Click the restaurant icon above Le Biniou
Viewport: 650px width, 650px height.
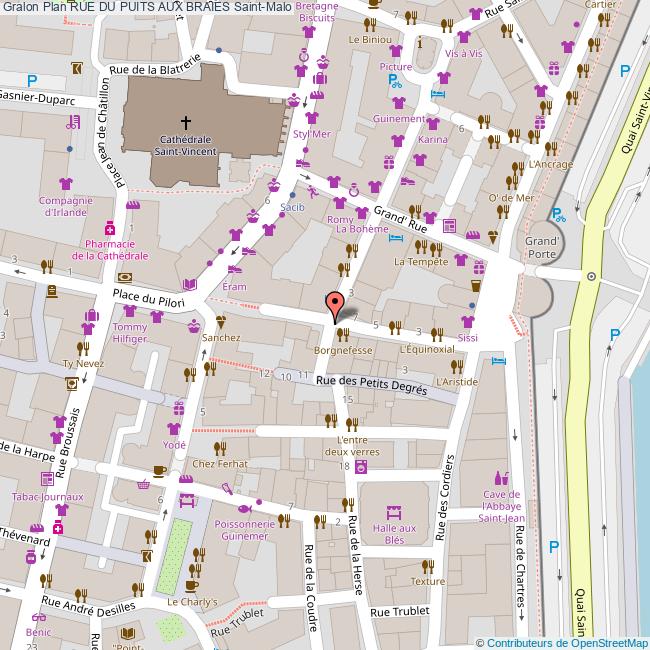click(369, 23)
